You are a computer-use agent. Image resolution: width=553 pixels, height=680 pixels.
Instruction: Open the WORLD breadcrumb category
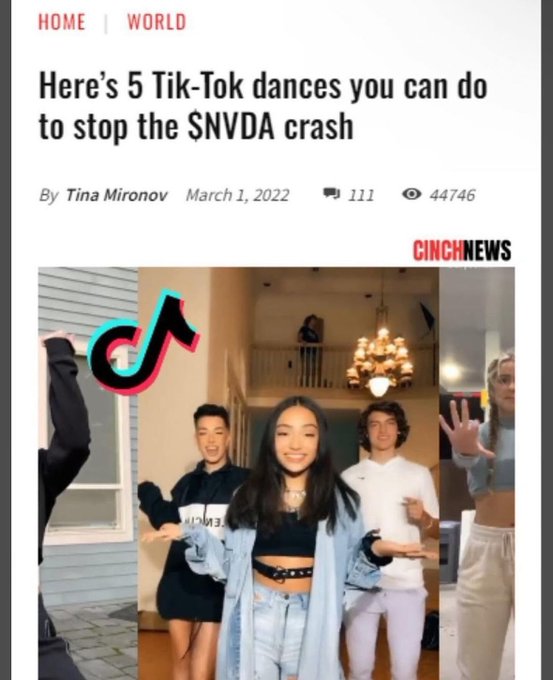coord(157,22)
